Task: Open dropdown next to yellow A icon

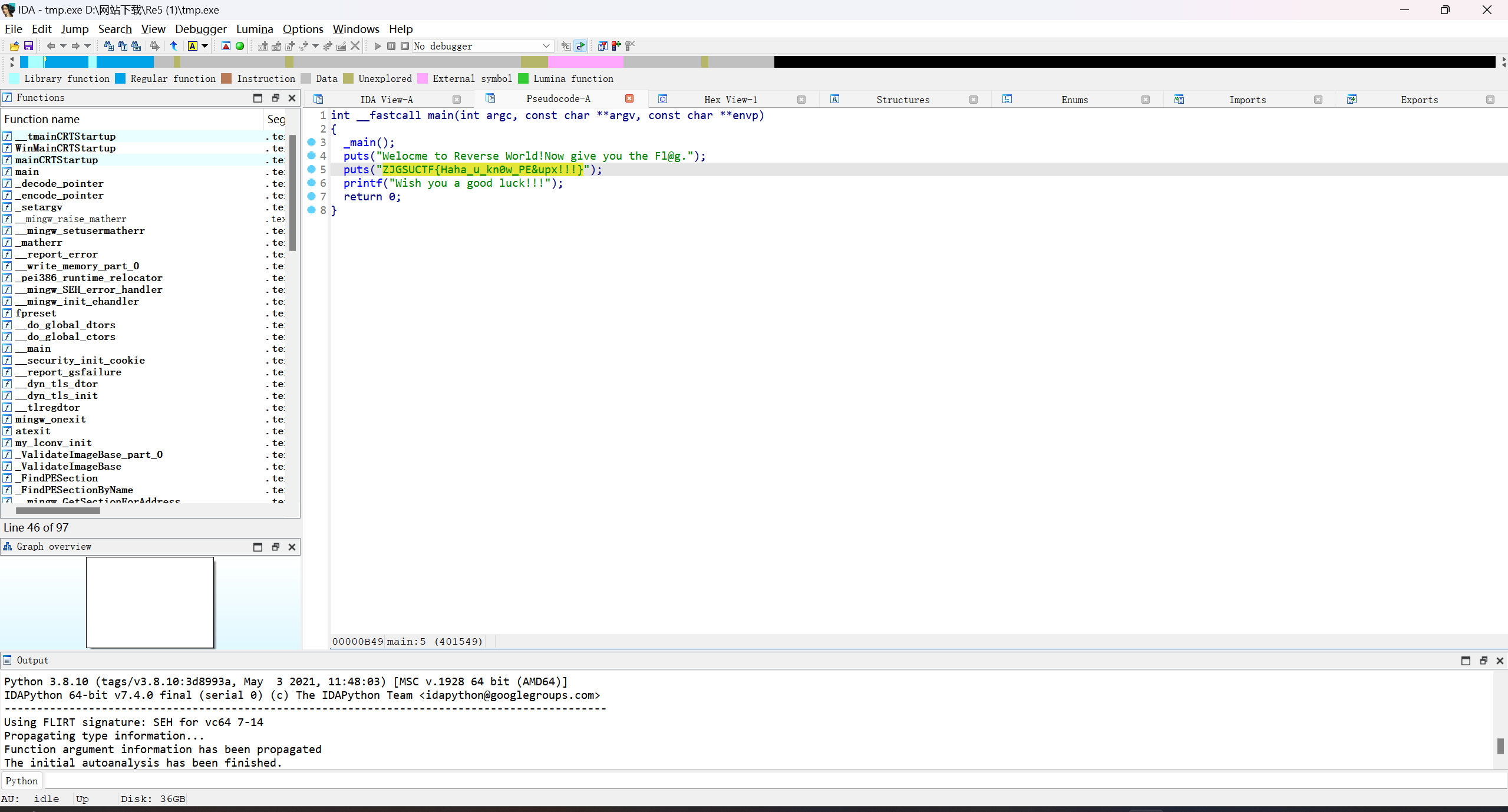Action: coord(205,46)
